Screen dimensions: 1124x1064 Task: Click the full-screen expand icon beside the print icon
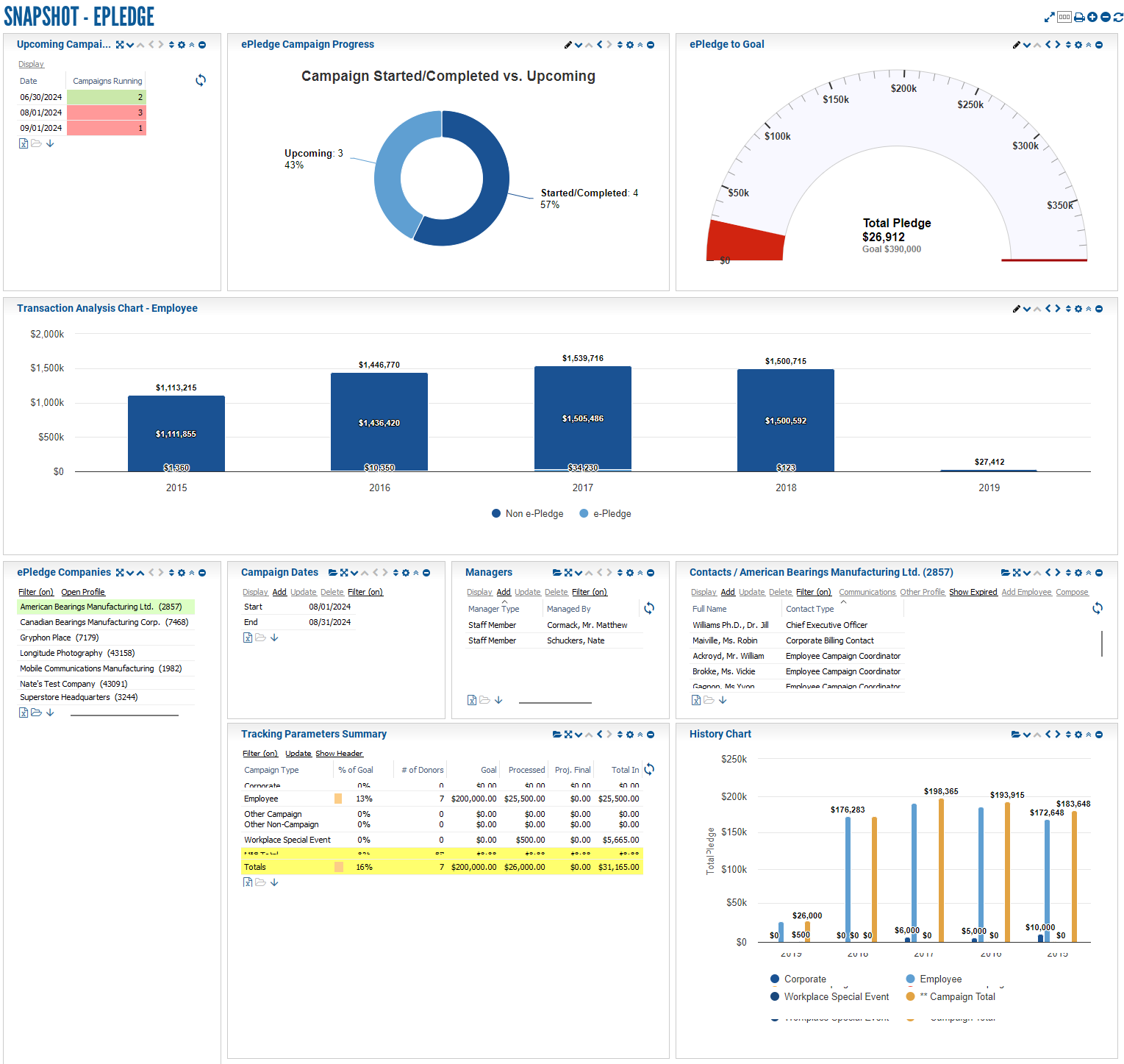[1049, 17]
